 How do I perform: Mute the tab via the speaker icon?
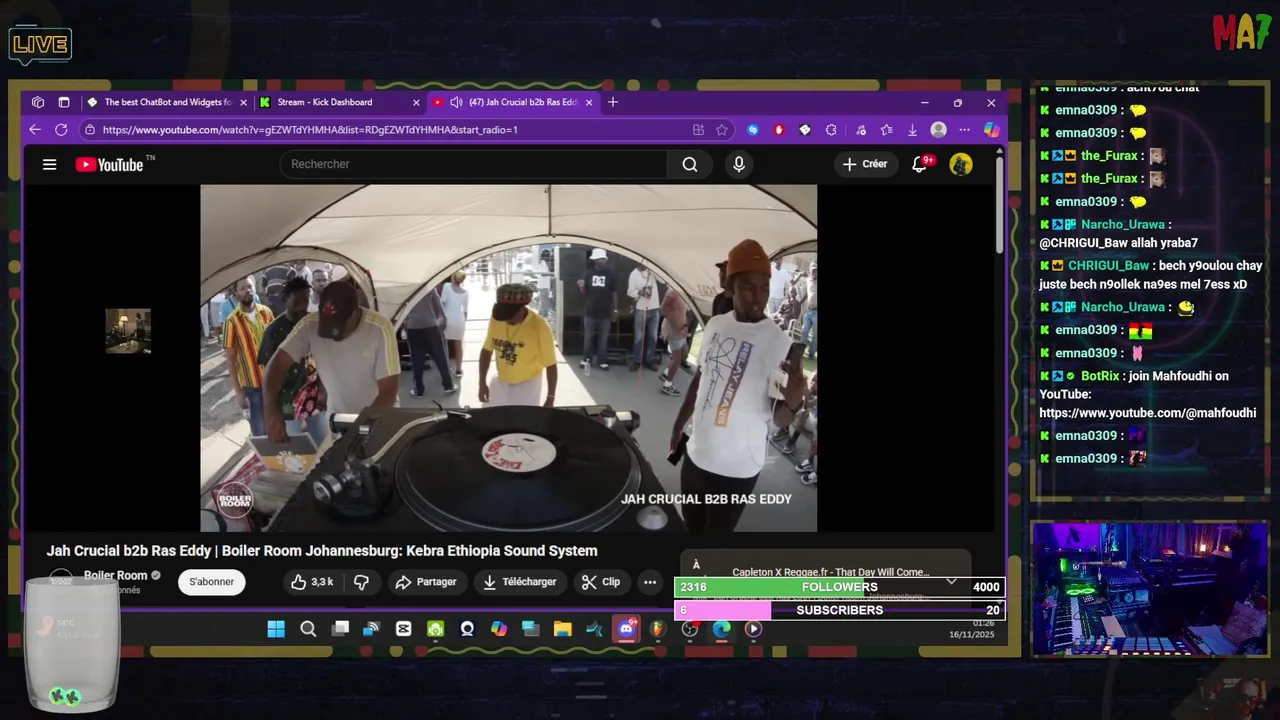pyautogui.click(x=456, y=102)
